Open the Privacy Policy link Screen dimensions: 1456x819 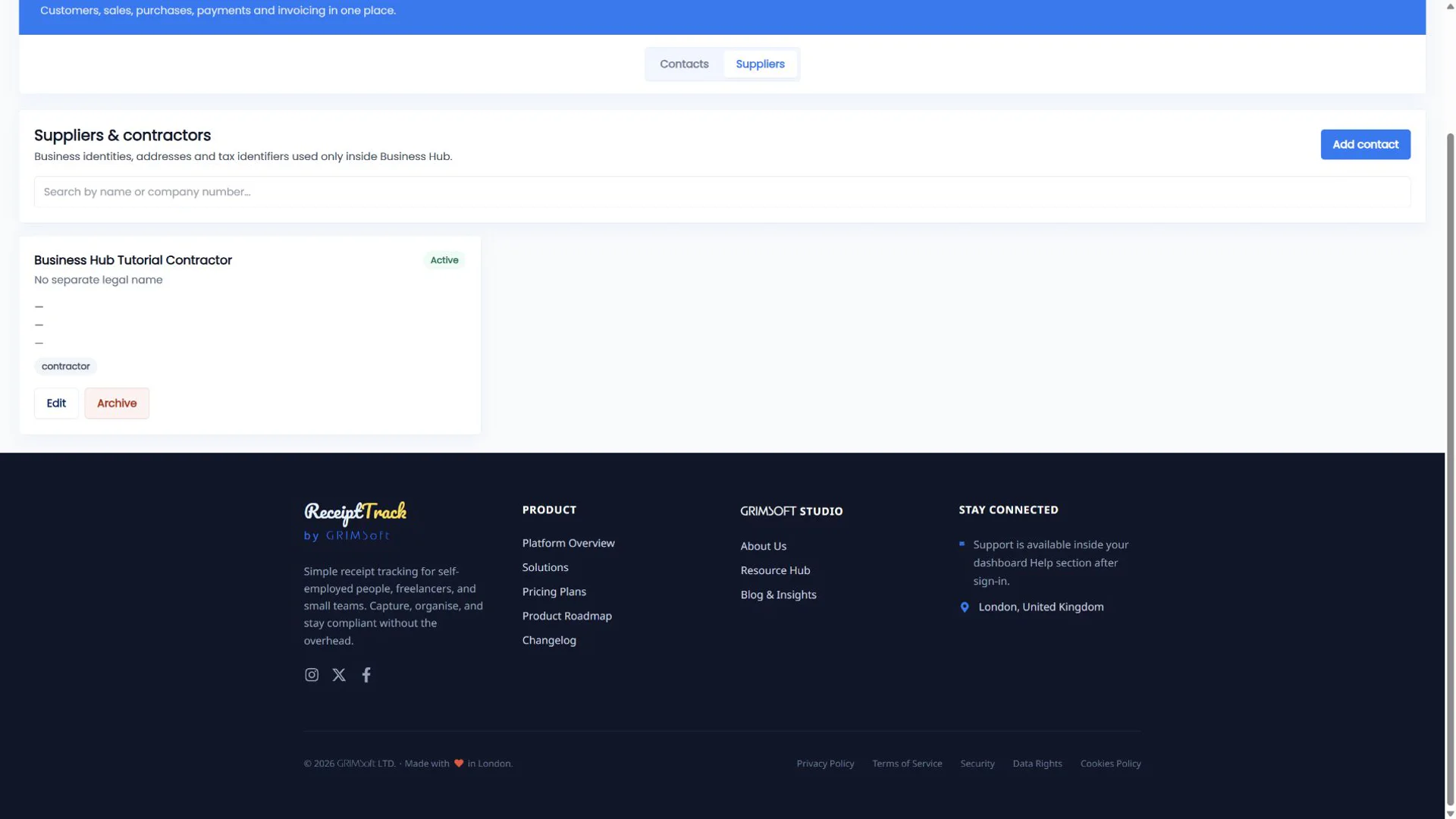(x=825, y=764)
